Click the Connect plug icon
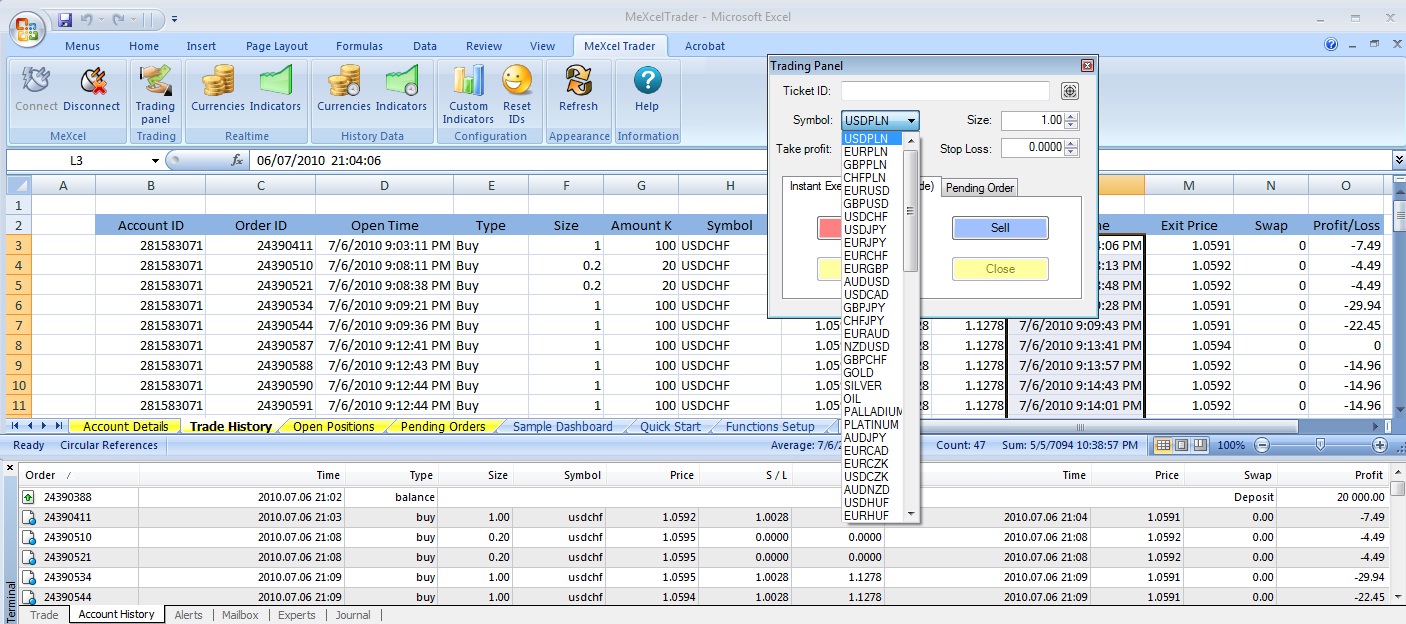Image resolution: width=1406 pixels, height=624 pixels. click(x=37, y=80)
